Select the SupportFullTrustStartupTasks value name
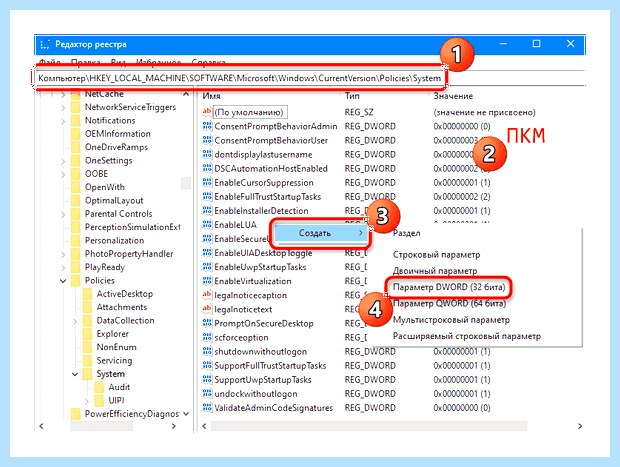Viewport: 620px width, 467px height. pos(270,365)
